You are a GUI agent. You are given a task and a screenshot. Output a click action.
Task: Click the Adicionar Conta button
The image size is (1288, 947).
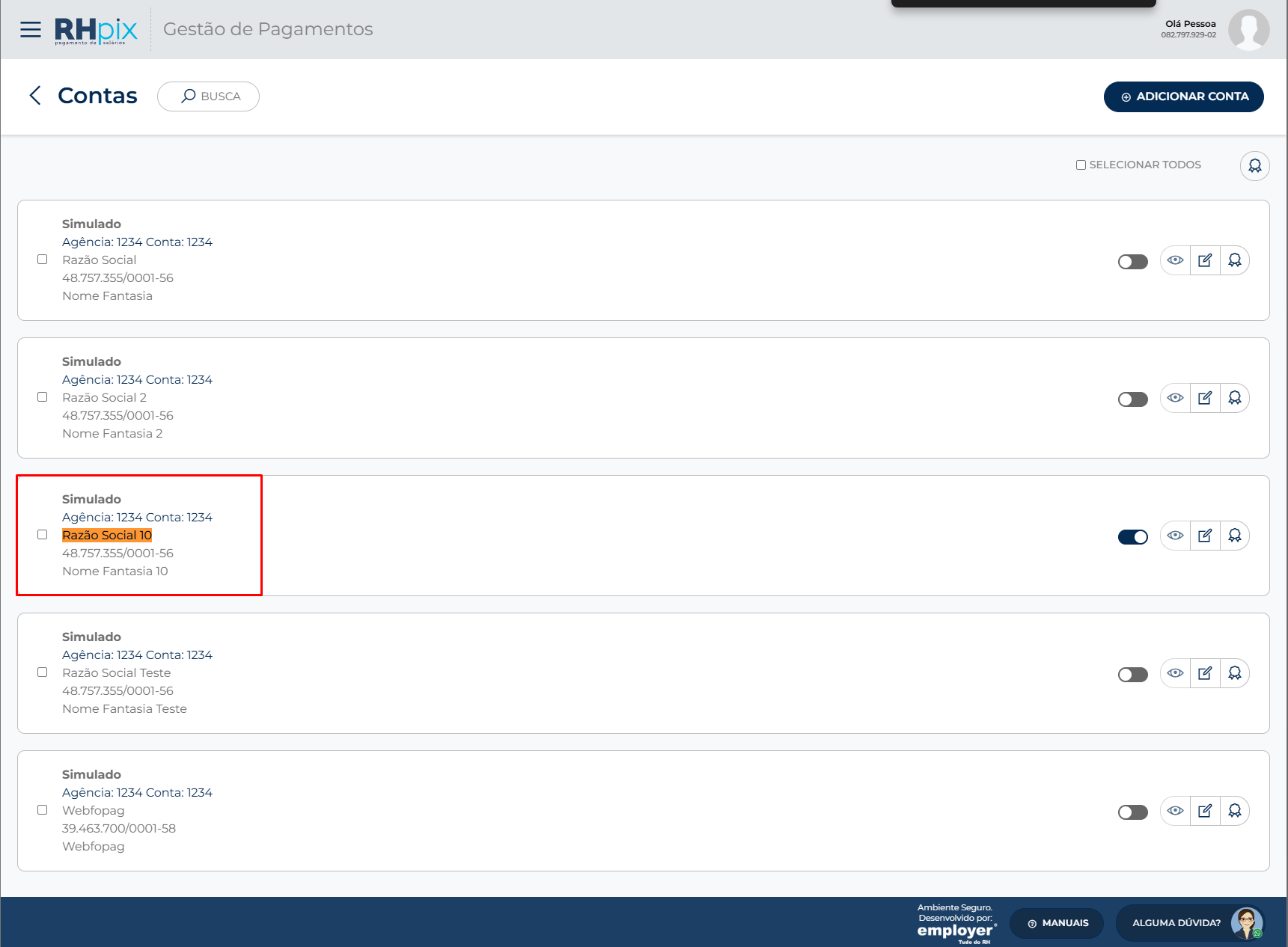[x=1184, y=96]
